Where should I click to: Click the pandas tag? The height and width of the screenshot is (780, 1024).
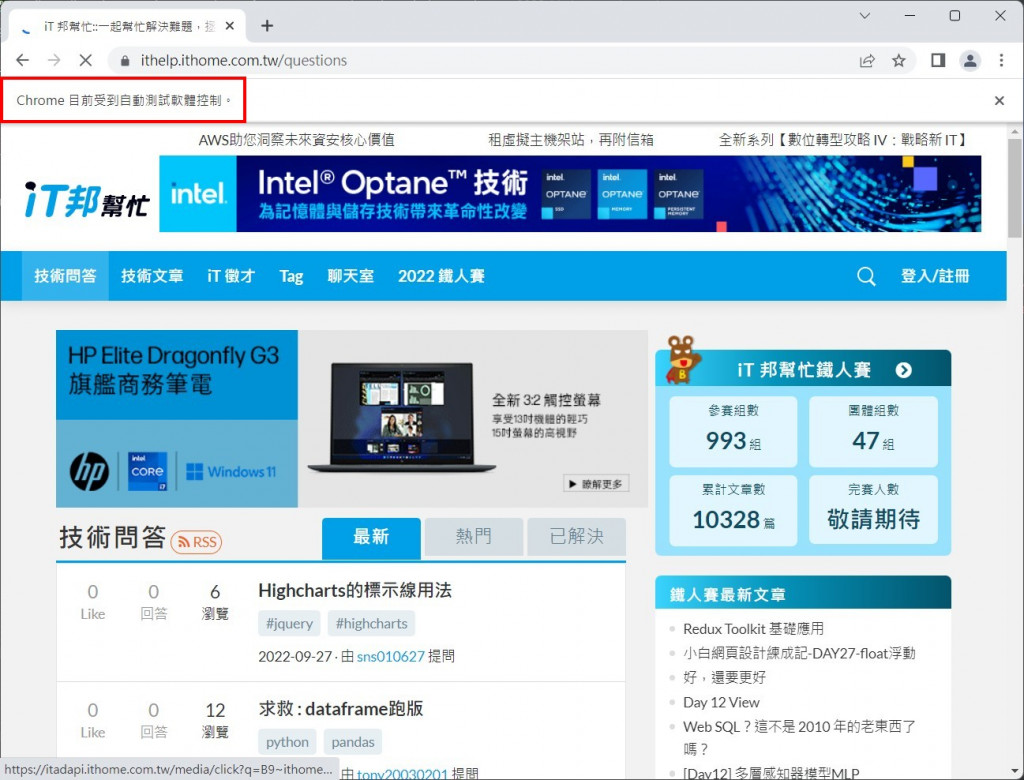353,742
